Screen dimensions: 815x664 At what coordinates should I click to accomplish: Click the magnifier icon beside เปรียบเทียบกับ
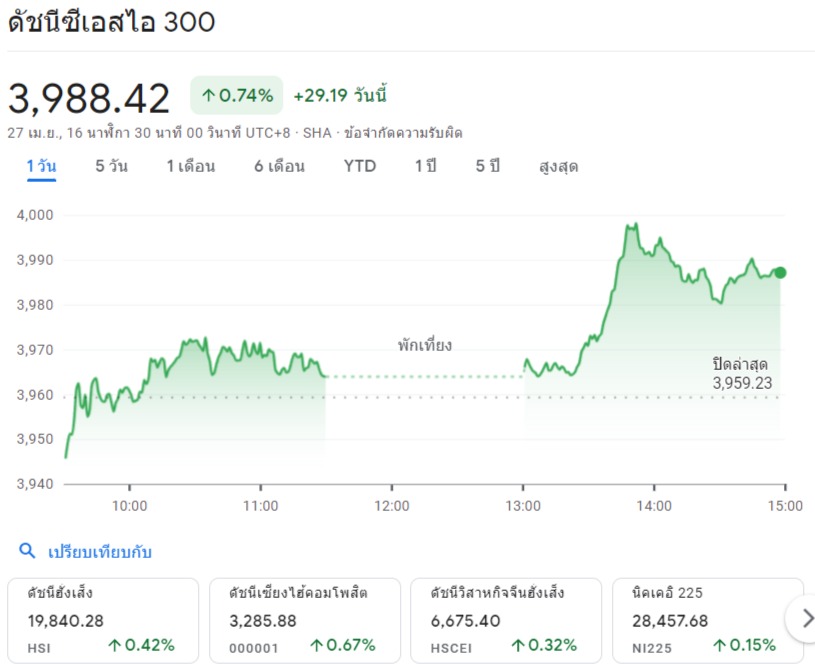point(27,551)
